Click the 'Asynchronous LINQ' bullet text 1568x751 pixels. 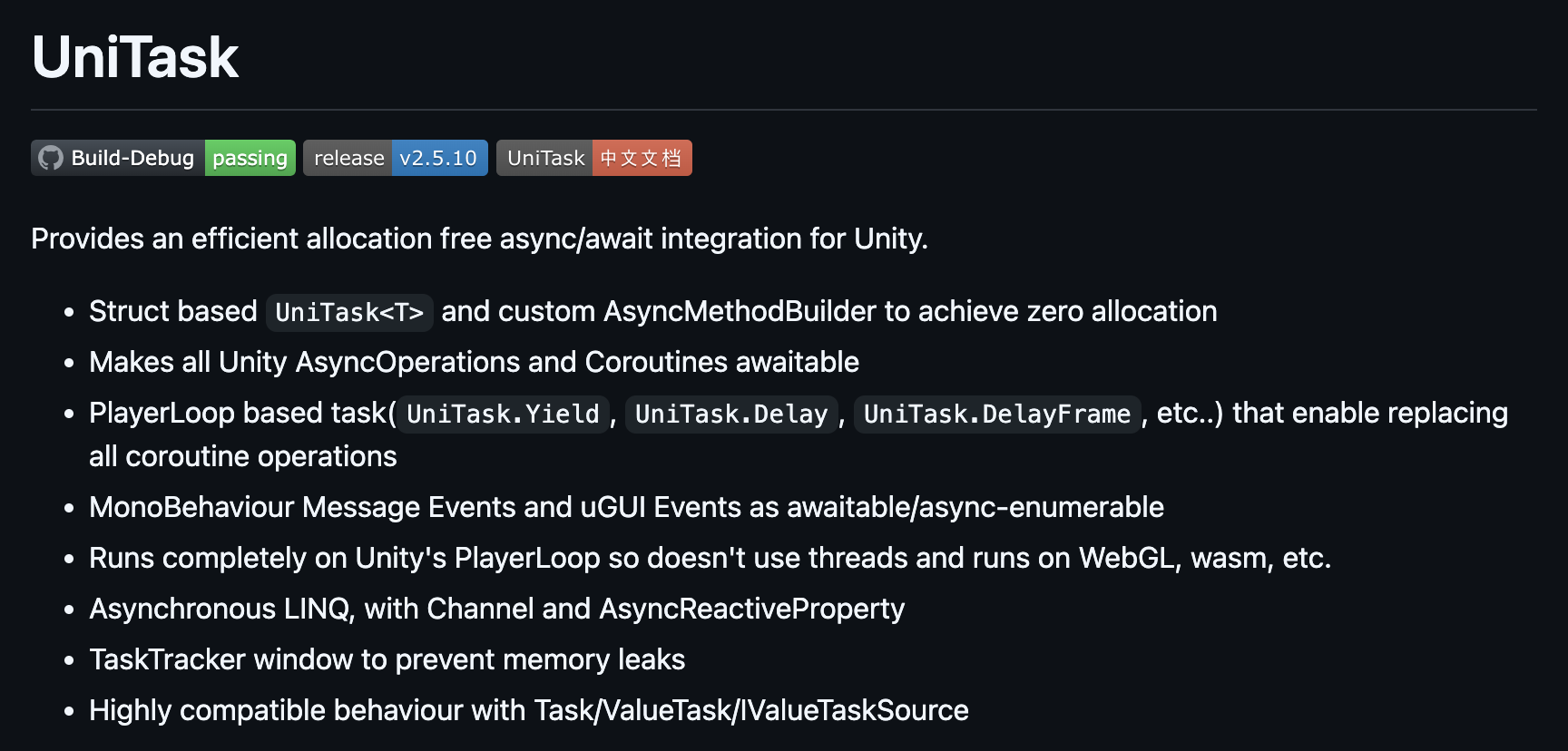pyautogui.click(x=496, y=609)
